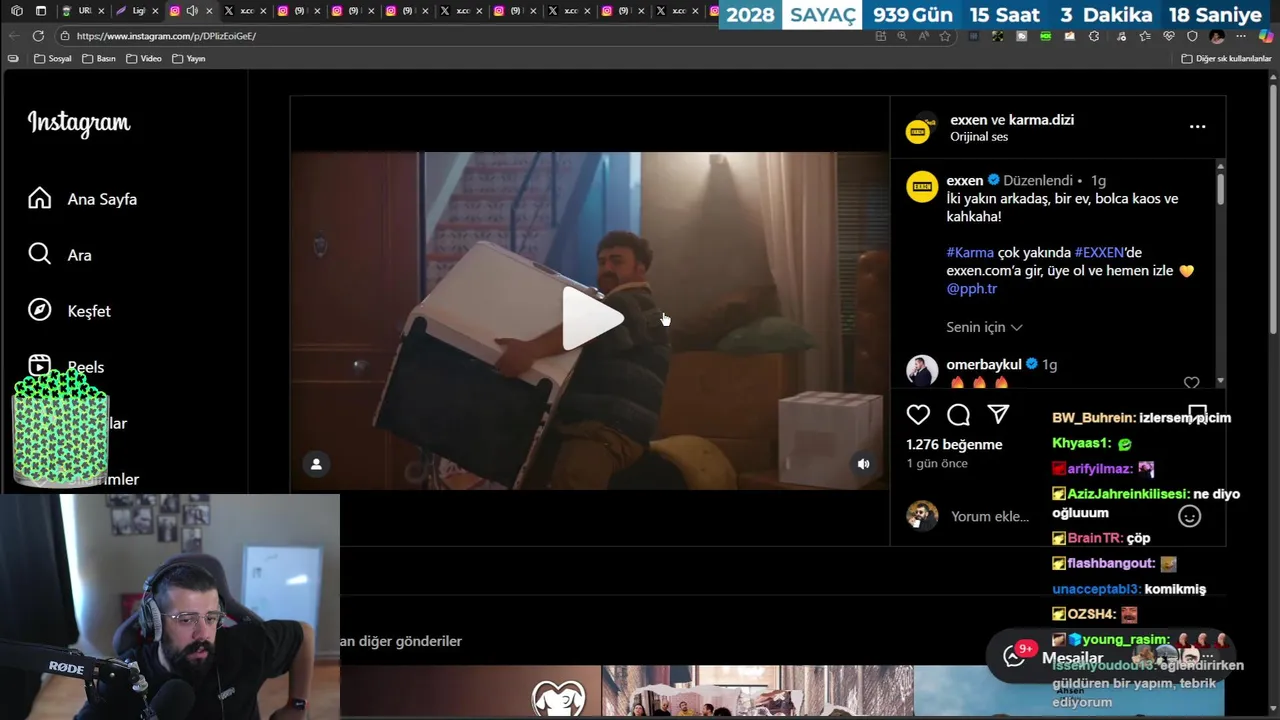Click the Instagram logo

[79, 123]
